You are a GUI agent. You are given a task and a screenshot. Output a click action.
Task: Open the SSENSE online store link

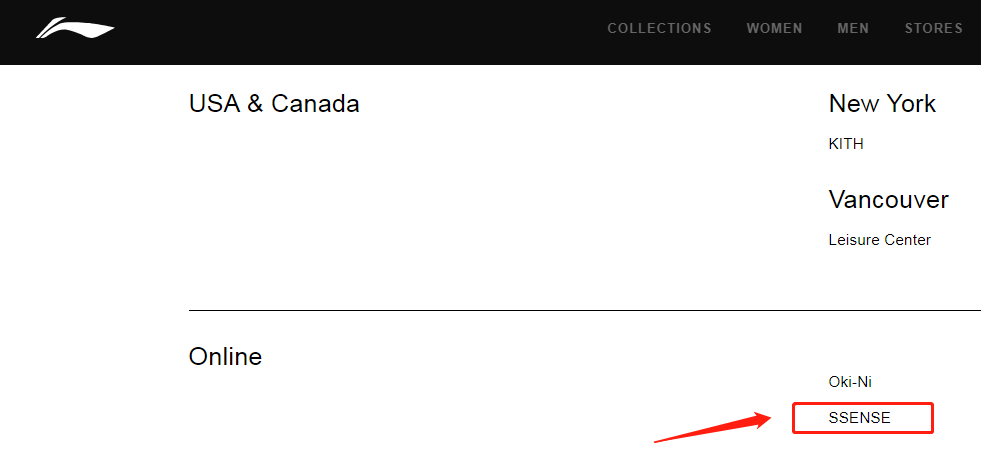(859, 418)
